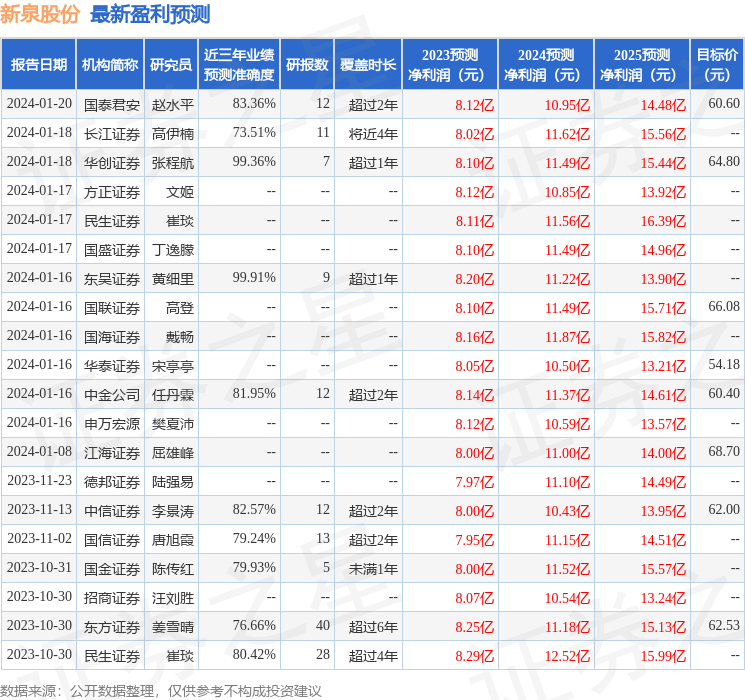Select 2025 forecast 15.99亿
The image size is (745, 700).
(663, 656)
